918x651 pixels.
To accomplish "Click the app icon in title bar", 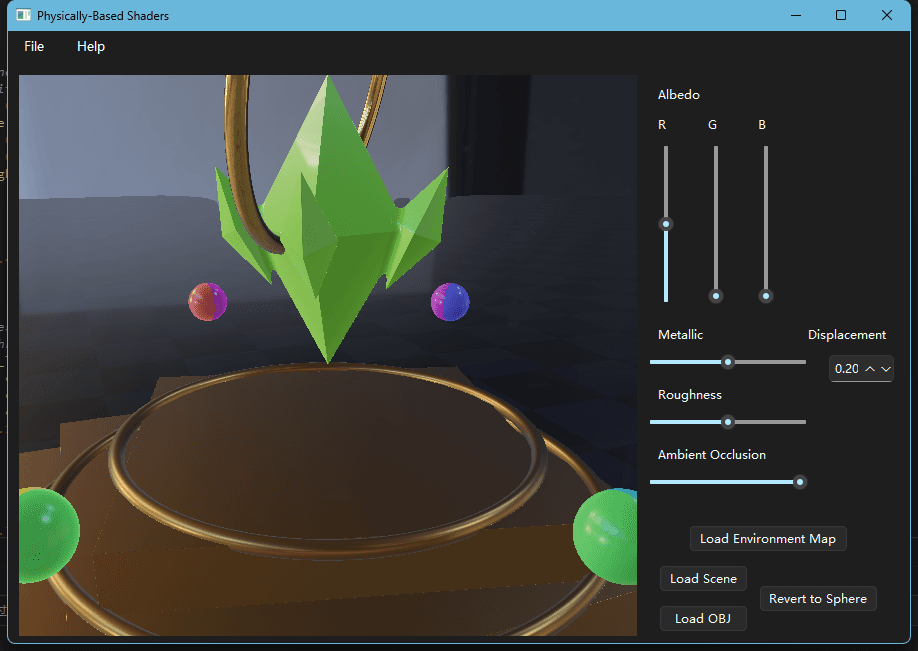I will pyautogui.click(x=23, y=15).
